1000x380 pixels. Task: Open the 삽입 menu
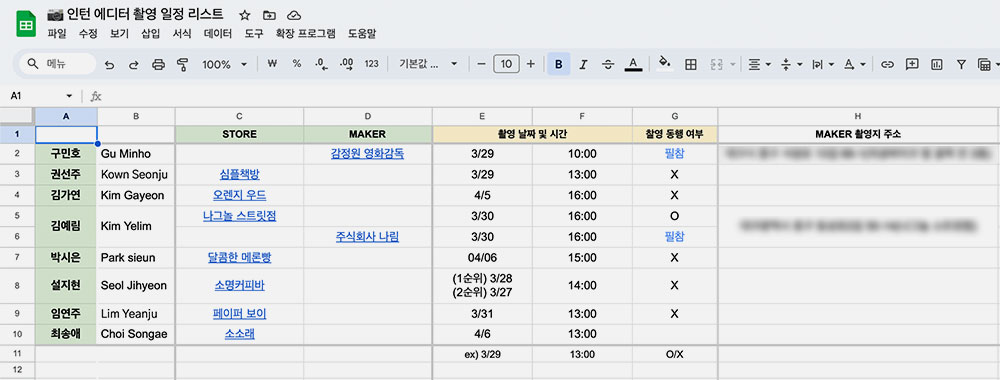tap(151, 34)
